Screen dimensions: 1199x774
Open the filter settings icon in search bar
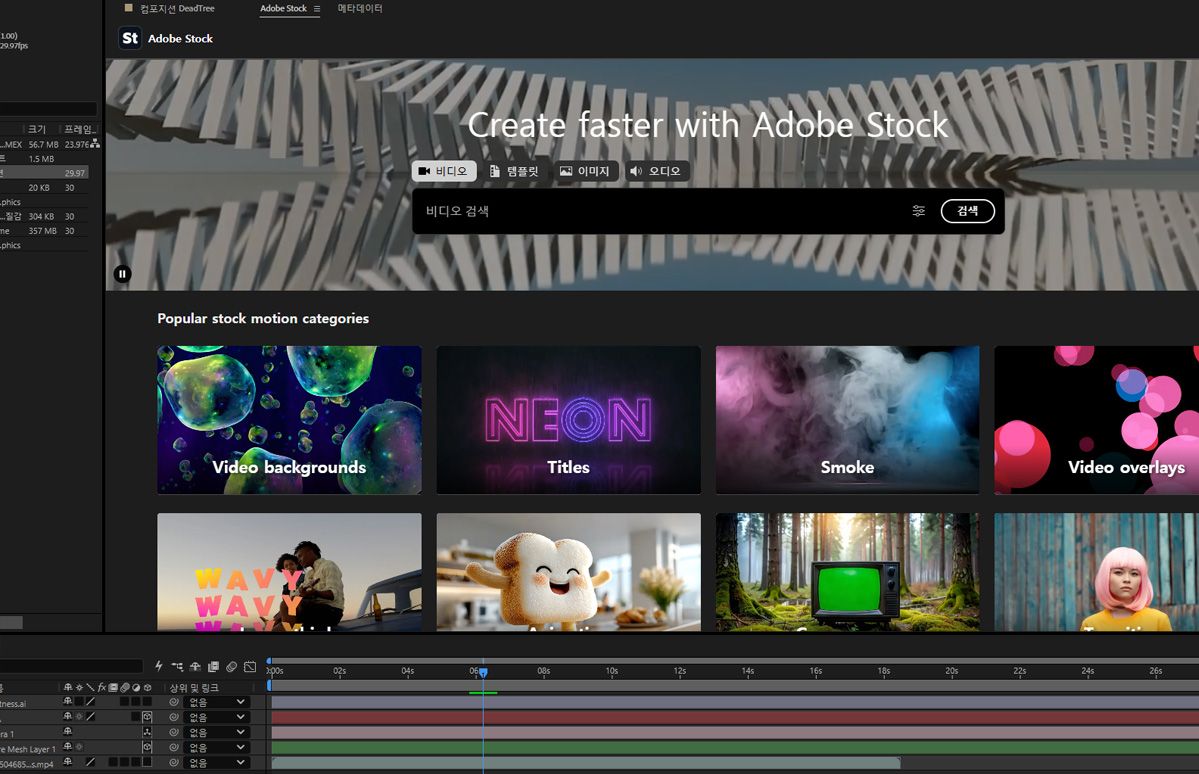click(918, 211)
